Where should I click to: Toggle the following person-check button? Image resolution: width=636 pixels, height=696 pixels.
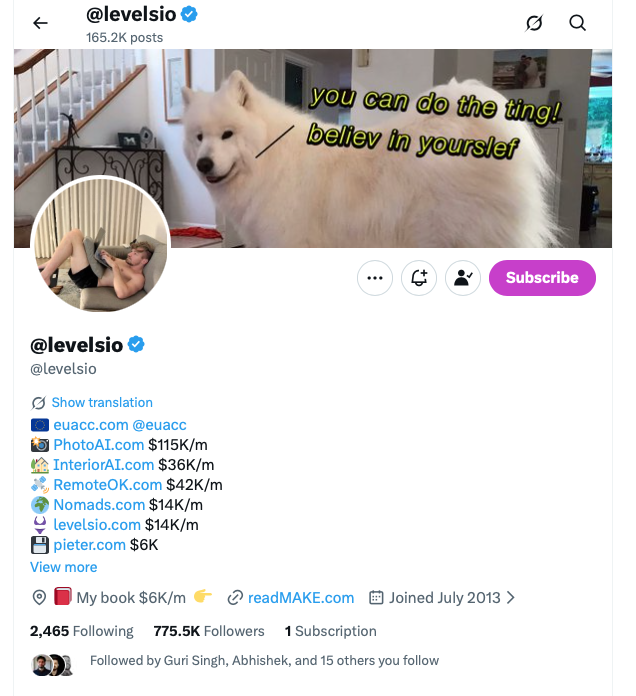click(x=462, y=278)
